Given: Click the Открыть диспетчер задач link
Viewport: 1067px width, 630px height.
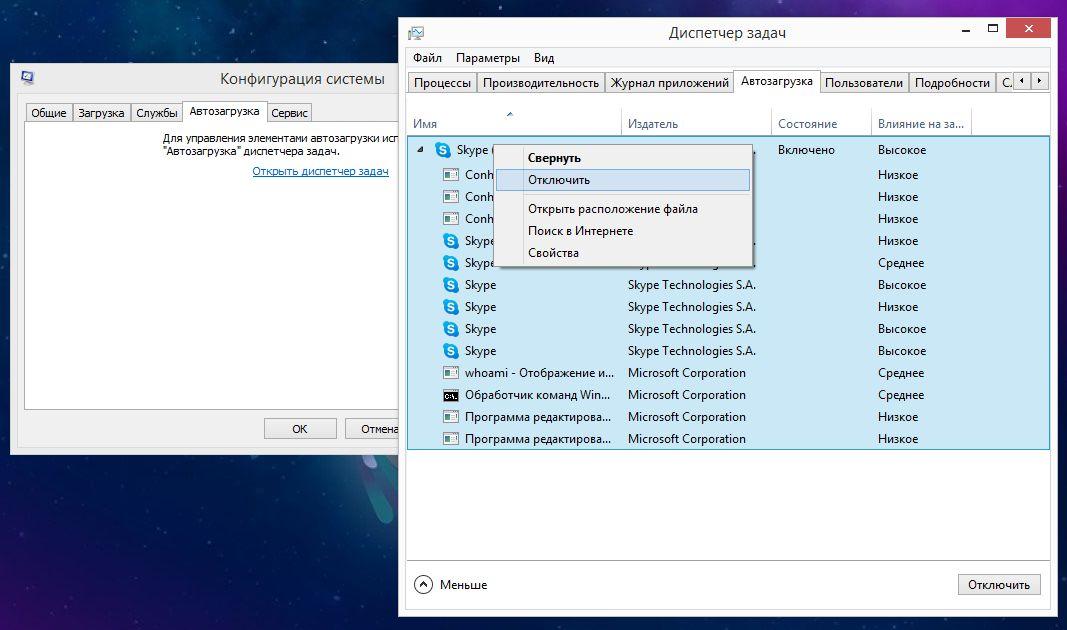Looking at the screenshot, I should [321, 171].
